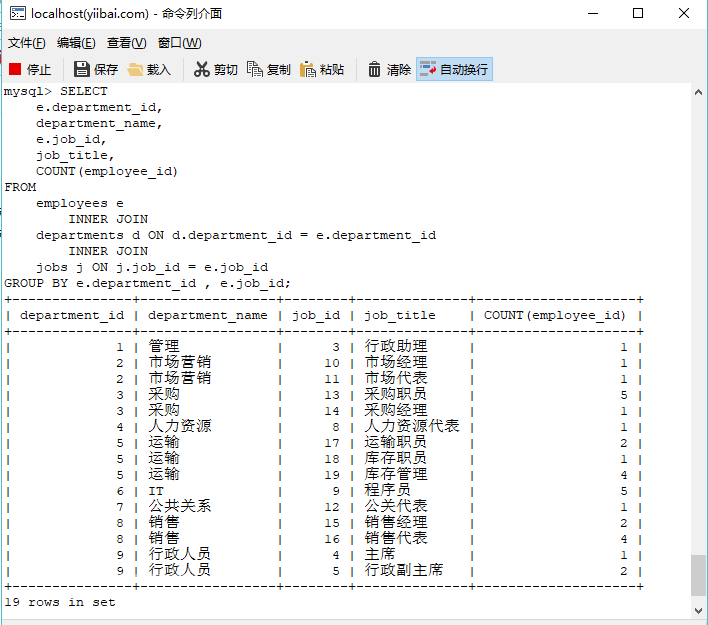
Task: Click the vertical scrollbar thumb
Action: [x=698, y=575]
